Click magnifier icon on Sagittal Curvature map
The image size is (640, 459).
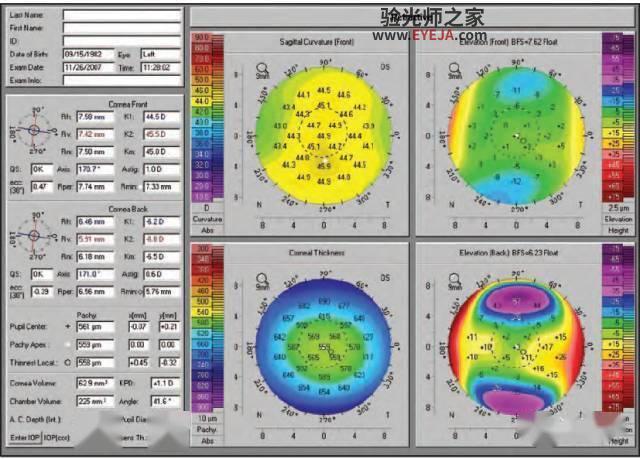262,69
